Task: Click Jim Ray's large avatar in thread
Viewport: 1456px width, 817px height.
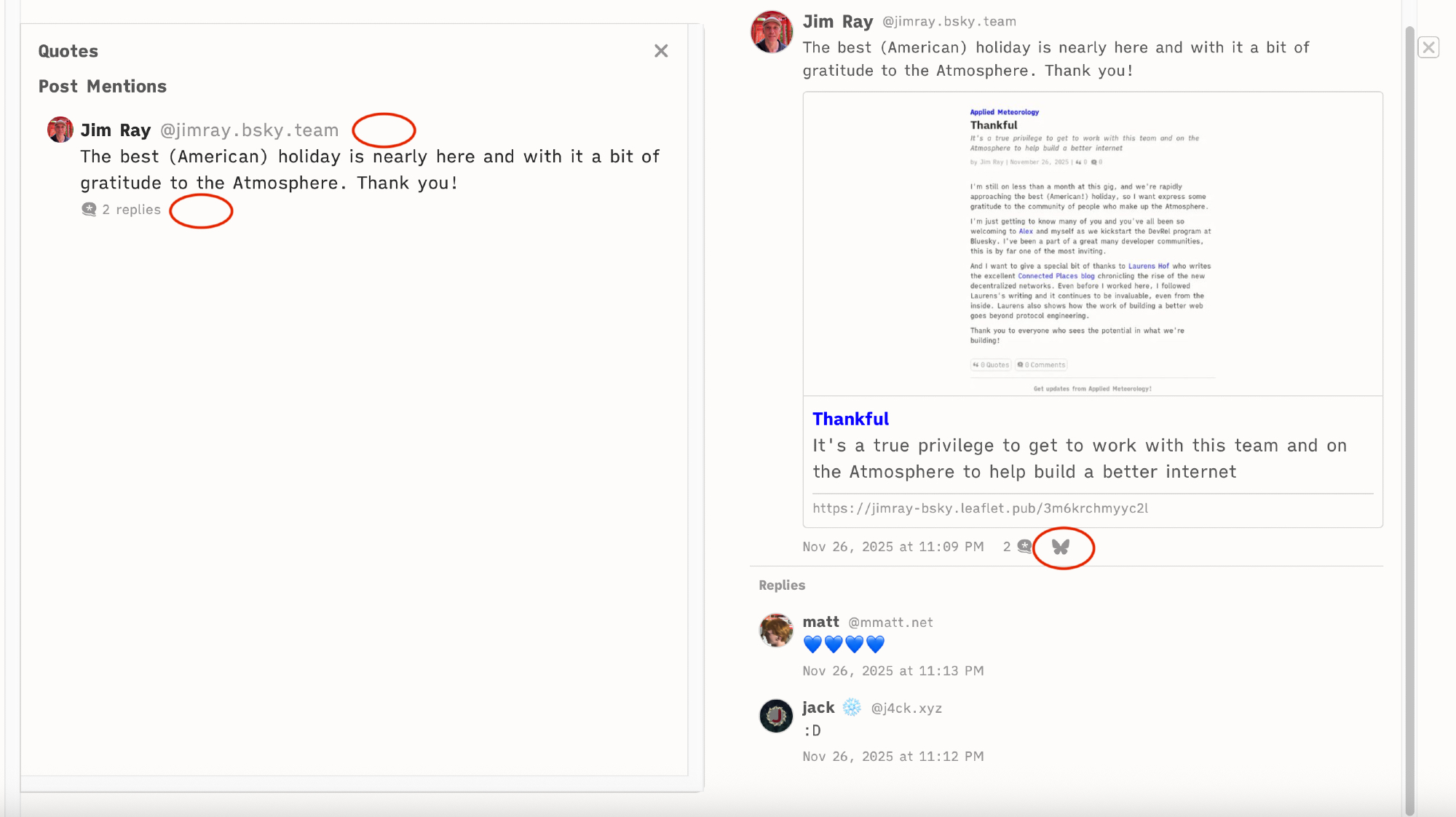Action: 772,33
